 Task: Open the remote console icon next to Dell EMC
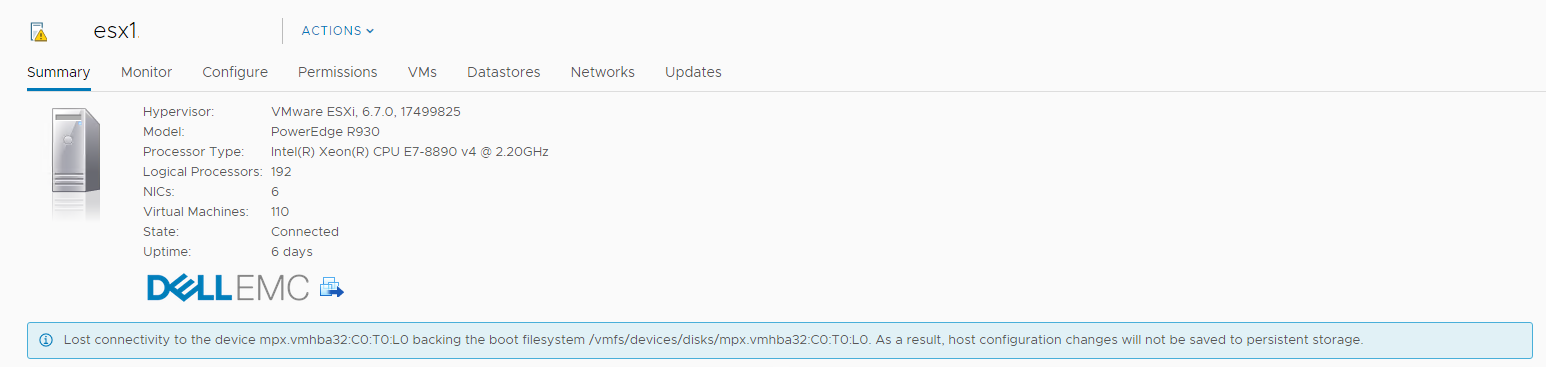[x=332, y=289]
